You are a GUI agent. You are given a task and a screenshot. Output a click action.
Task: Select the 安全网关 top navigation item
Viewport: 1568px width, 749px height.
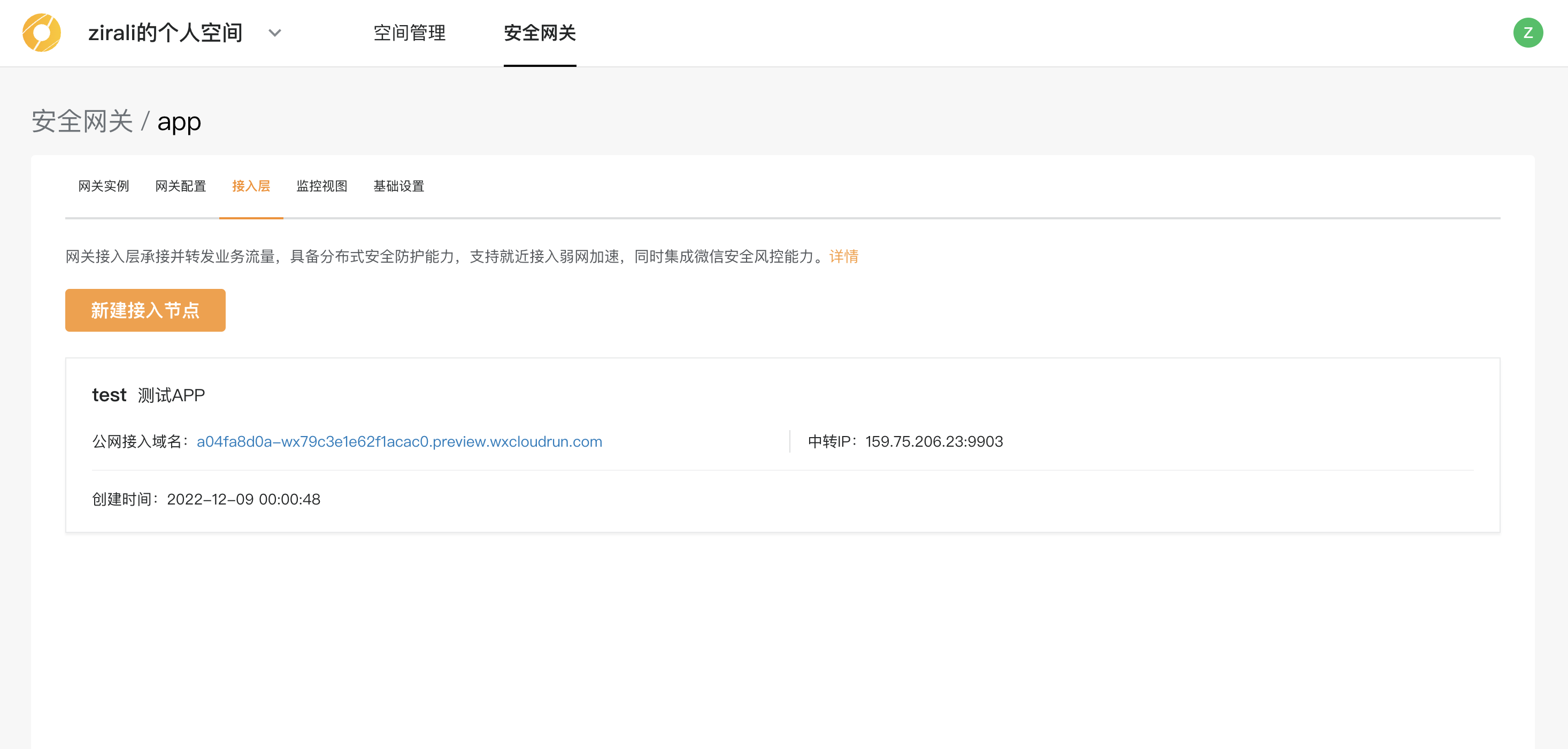(x=539, y=33)
